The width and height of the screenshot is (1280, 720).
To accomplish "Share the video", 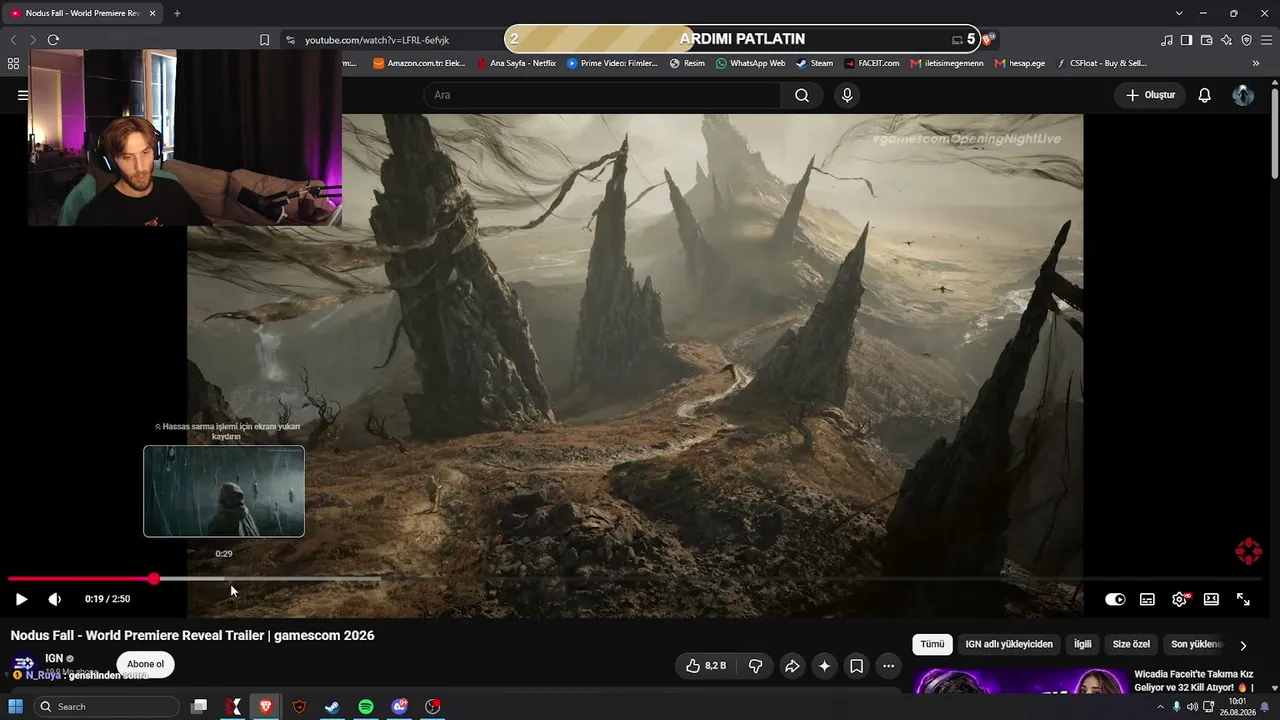I will [x=792, y=666].
